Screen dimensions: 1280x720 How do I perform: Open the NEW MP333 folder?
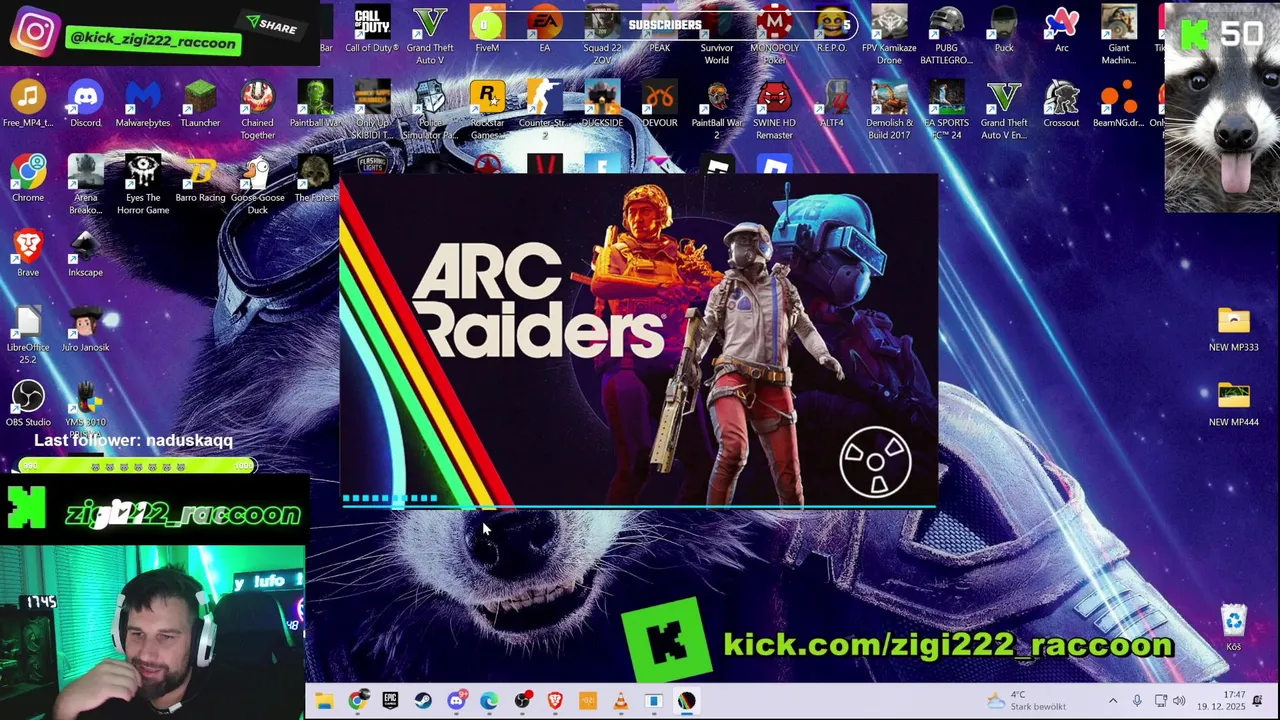coord(1234,329)
